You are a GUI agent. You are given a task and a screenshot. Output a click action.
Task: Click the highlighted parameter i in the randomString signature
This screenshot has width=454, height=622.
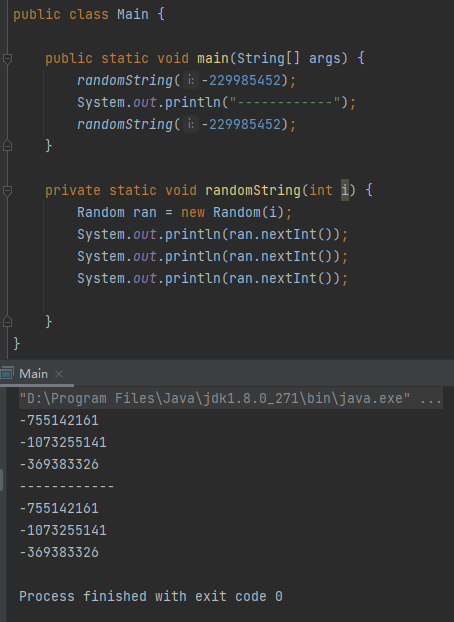pos(345,190)
